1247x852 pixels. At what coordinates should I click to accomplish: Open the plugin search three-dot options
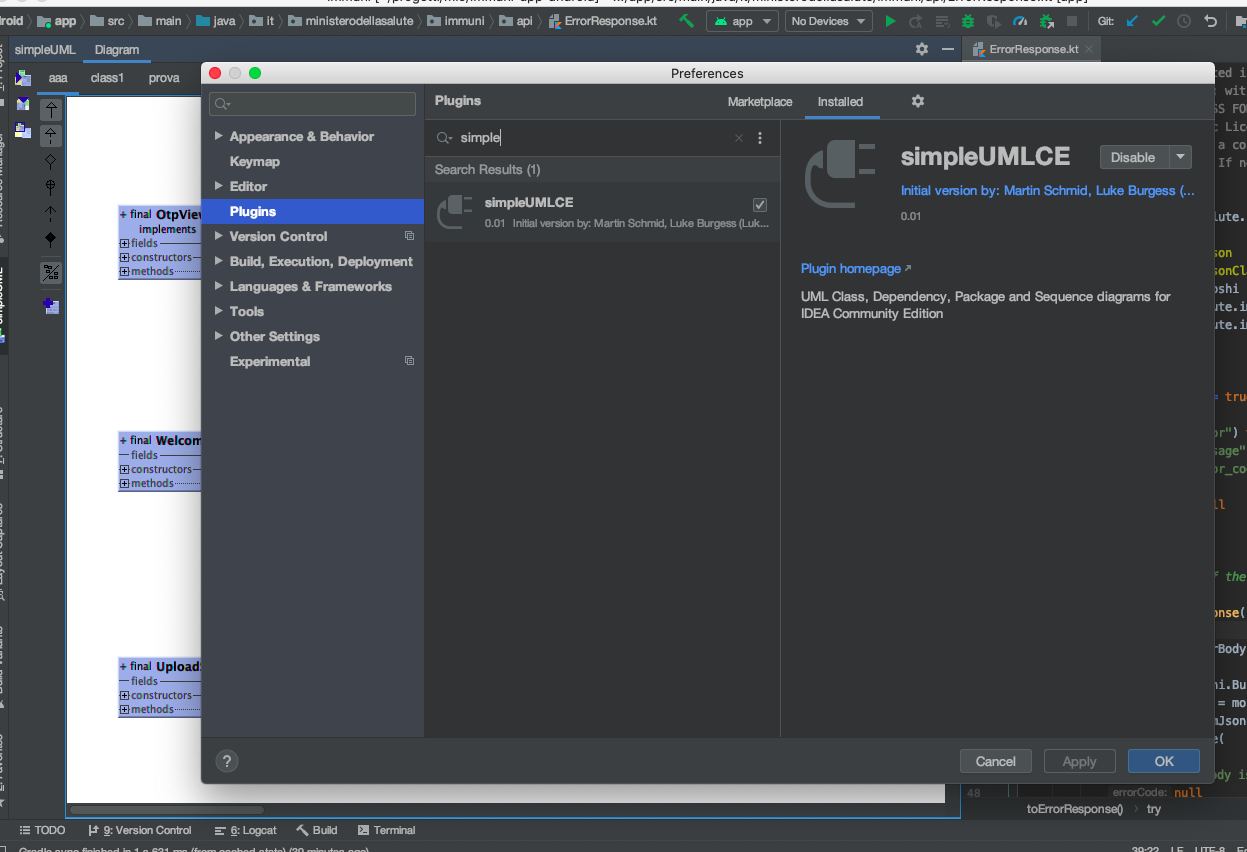[x=760, y=138]
